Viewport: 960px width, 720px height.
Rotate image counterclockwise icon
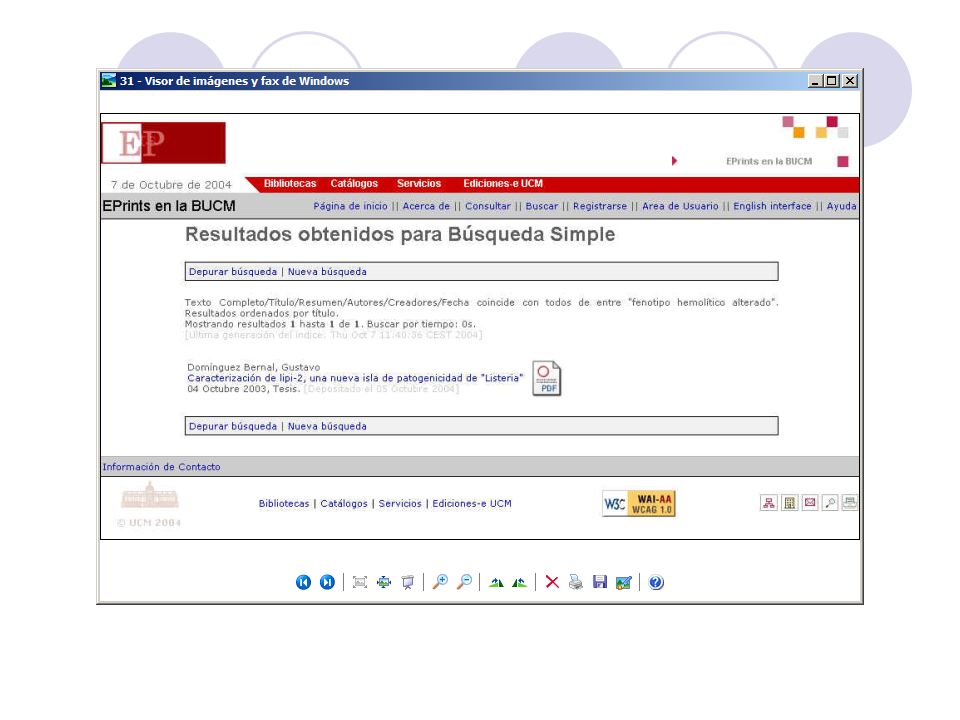tap(519, 582)
